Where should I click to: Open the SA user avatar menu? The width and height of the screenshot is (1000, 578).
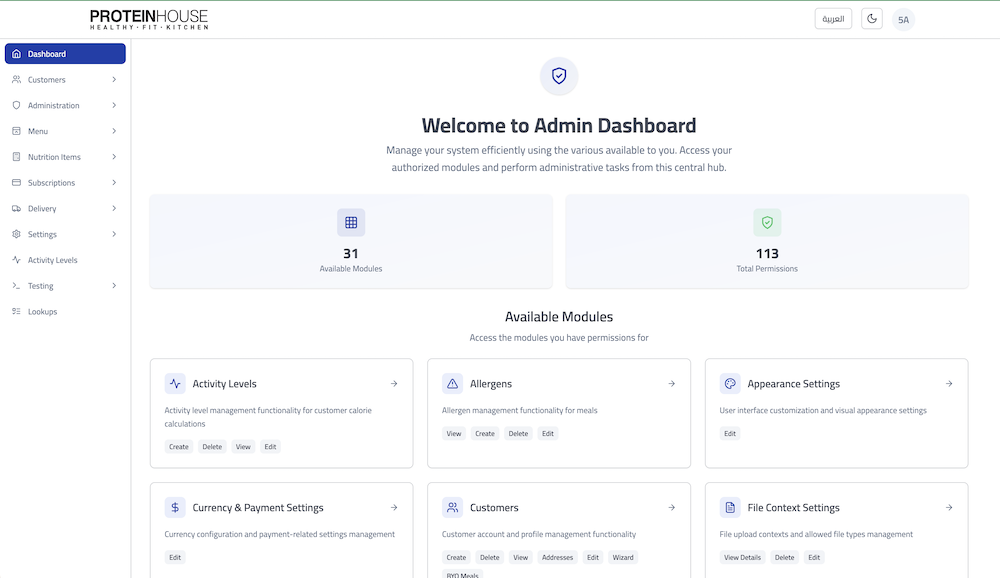point(903,20)
